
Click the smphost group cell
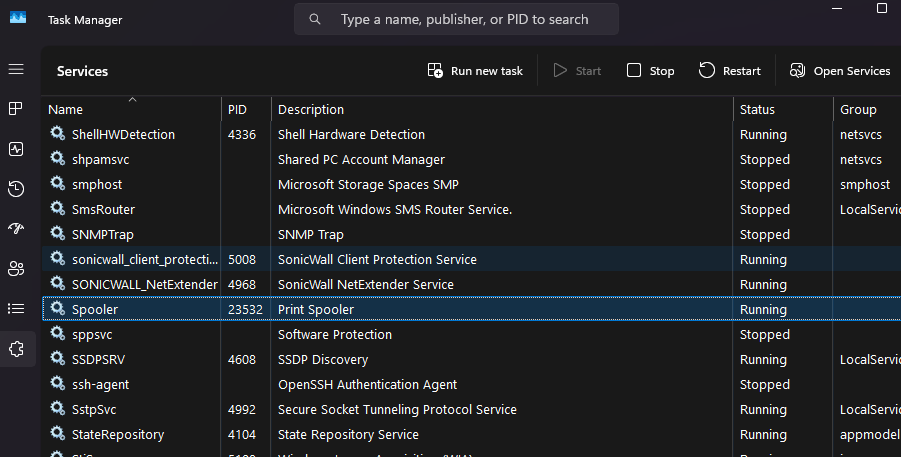point(865,185)
